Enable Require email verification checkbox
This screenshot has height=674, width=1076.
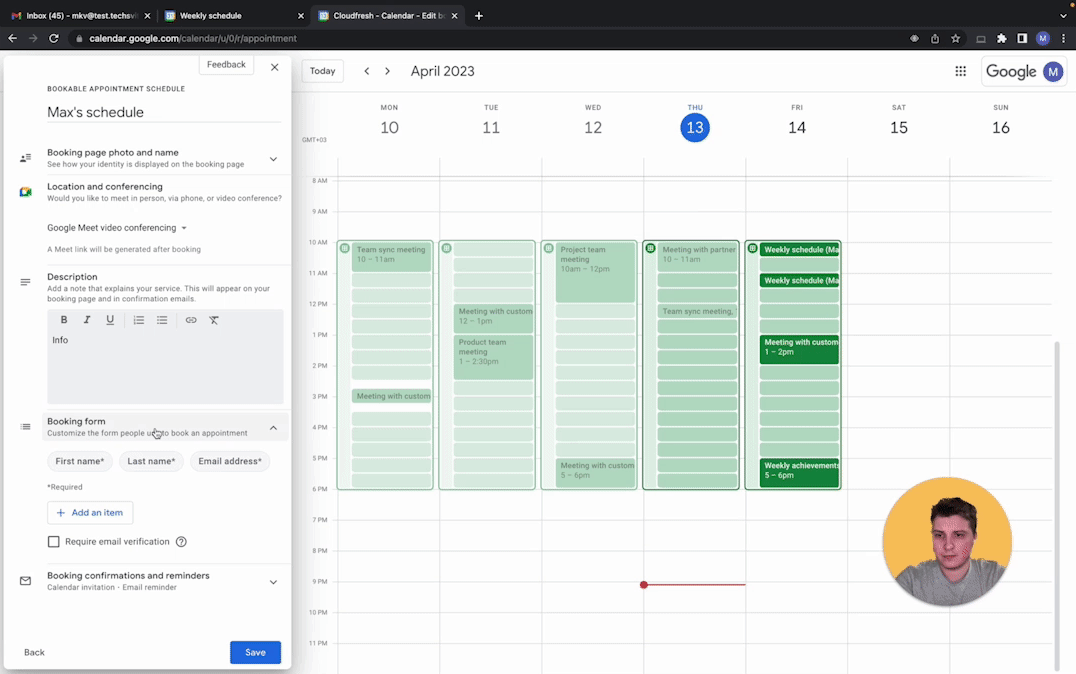click(x=54, y=542)
